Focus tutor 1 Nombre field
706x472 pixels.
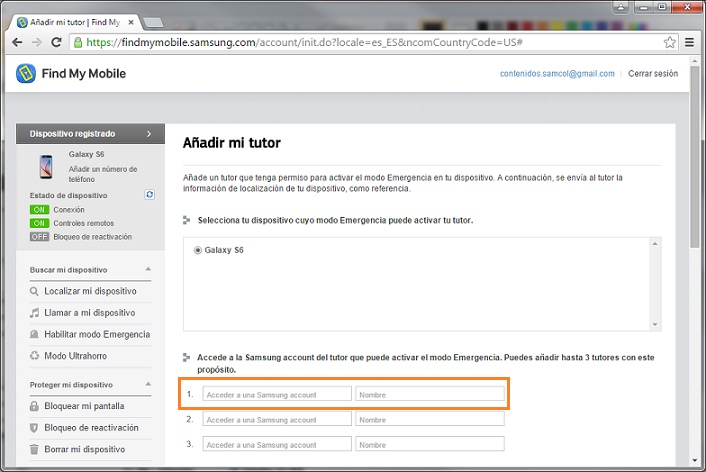pos(430,394)
